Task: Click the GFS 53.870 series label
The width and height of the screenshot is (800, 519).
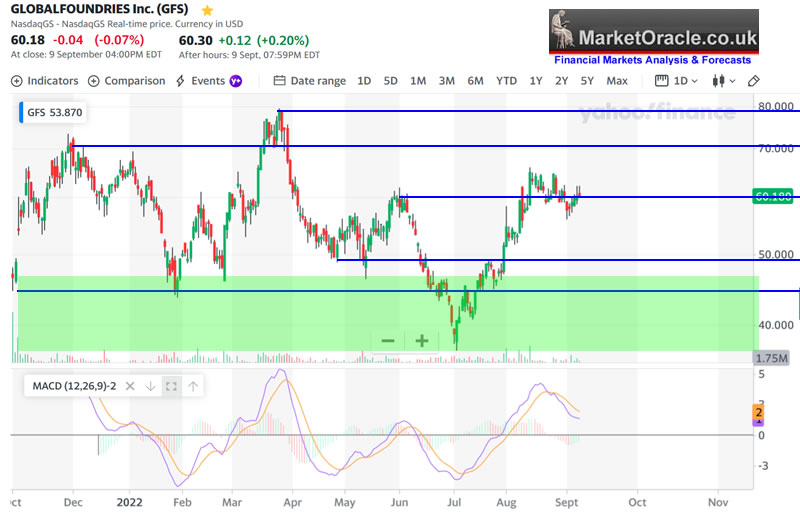Action: pyautogui.click(x=52, y=112)
